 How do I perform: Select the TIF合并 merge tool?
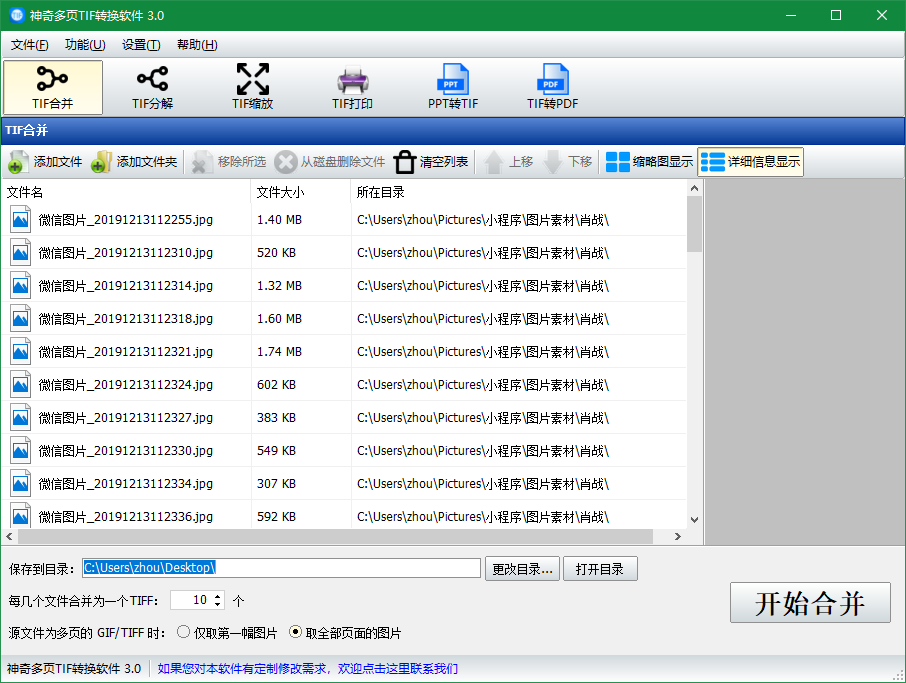coord(53,87)
